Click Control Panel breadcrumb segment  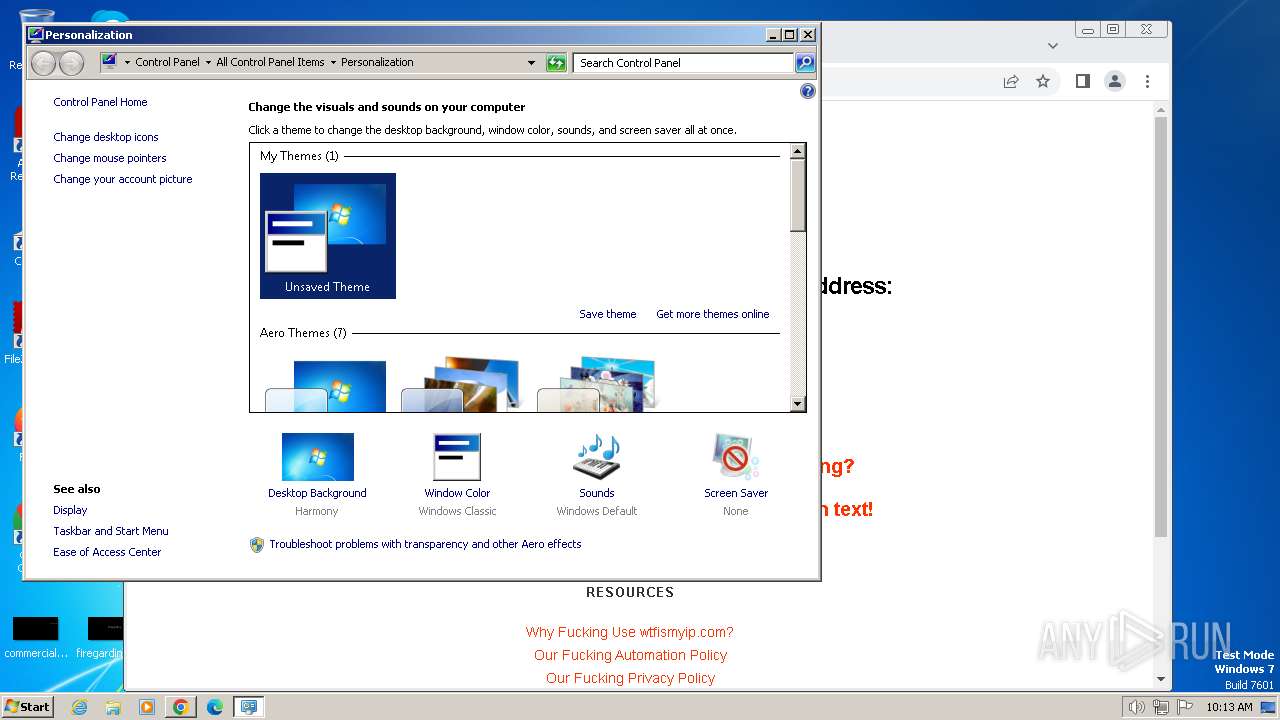[x=167, y=62]
